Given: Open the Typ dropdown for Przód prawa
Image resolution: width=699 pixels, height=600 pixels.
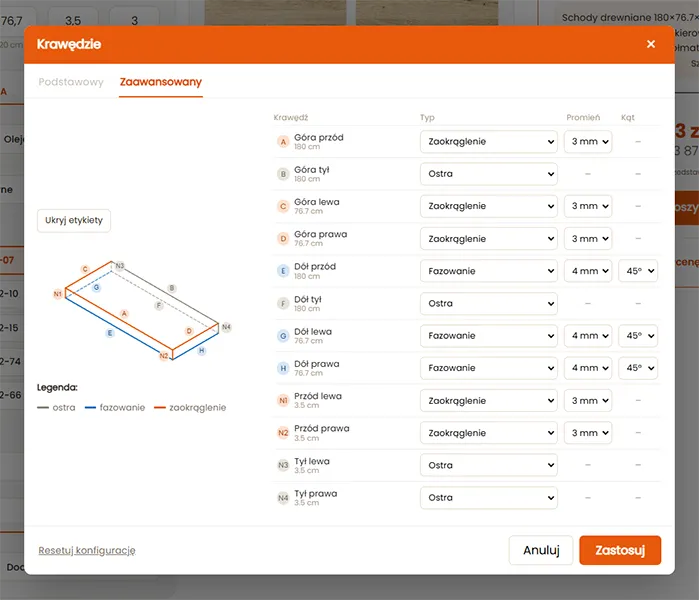Looking at the screenshot, I should 489,433.
